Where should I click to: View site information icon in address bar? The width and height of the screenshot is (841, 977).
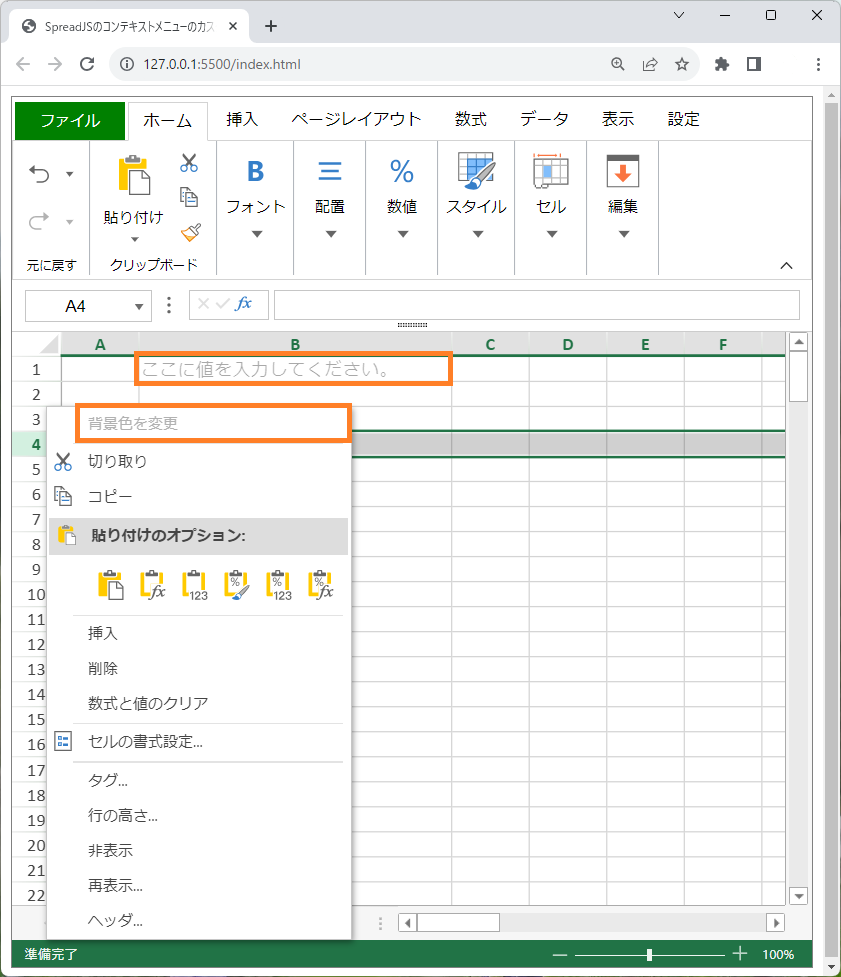[126, 64]
